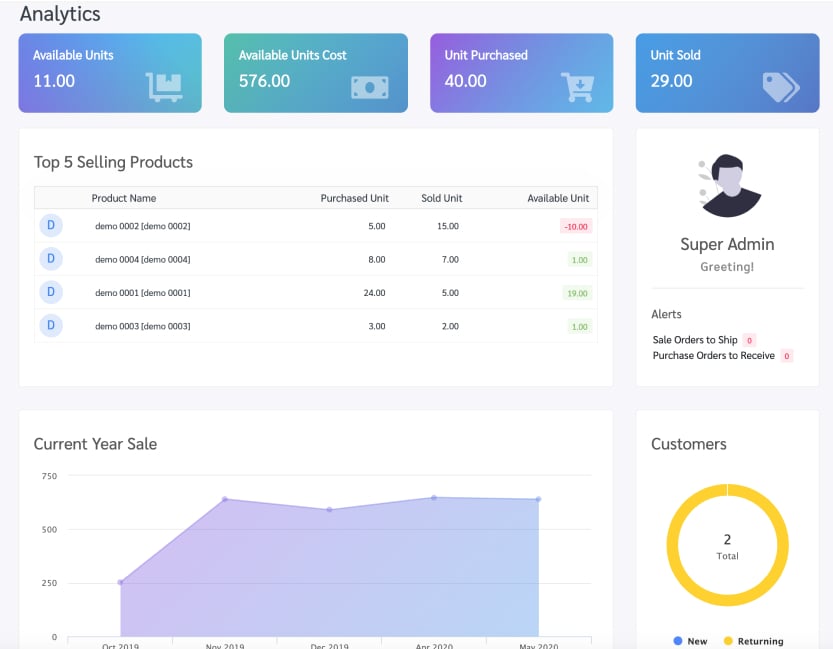
Task: Click the Sale Orders to Ship count badge
Action: [750, 340]
